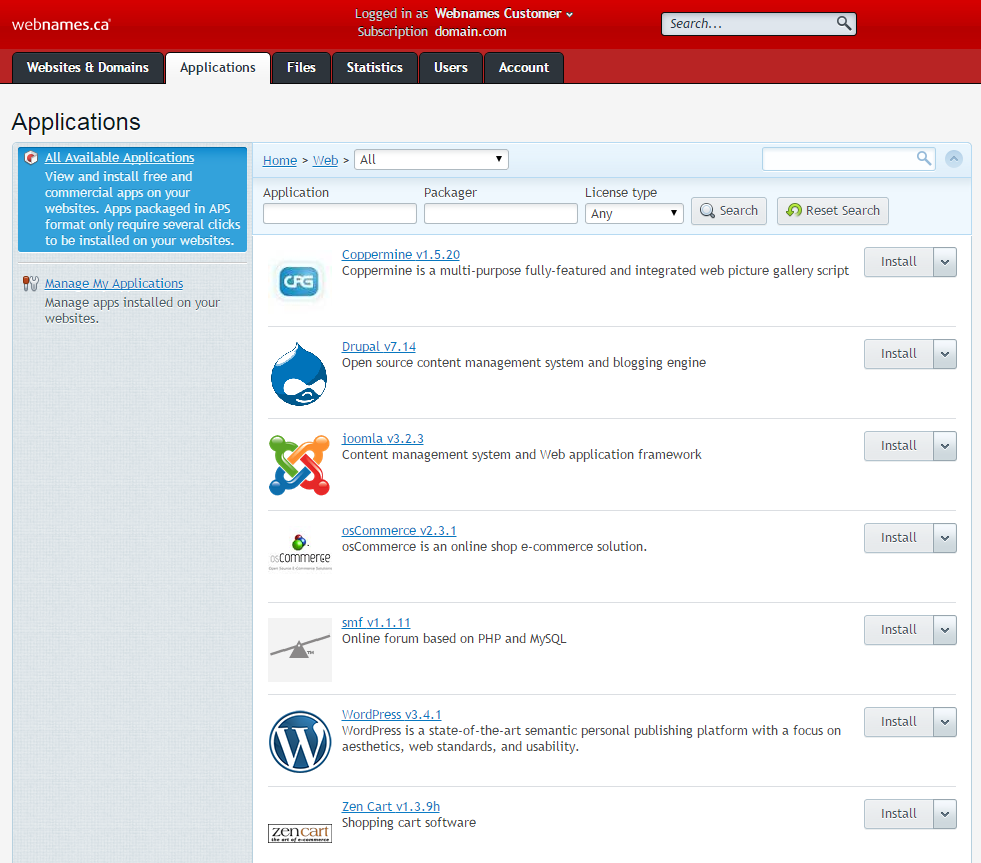The height and width of the screenshot is (863, 981).
Task: Install joomla v3.2.3
Action: click(898, 446)
